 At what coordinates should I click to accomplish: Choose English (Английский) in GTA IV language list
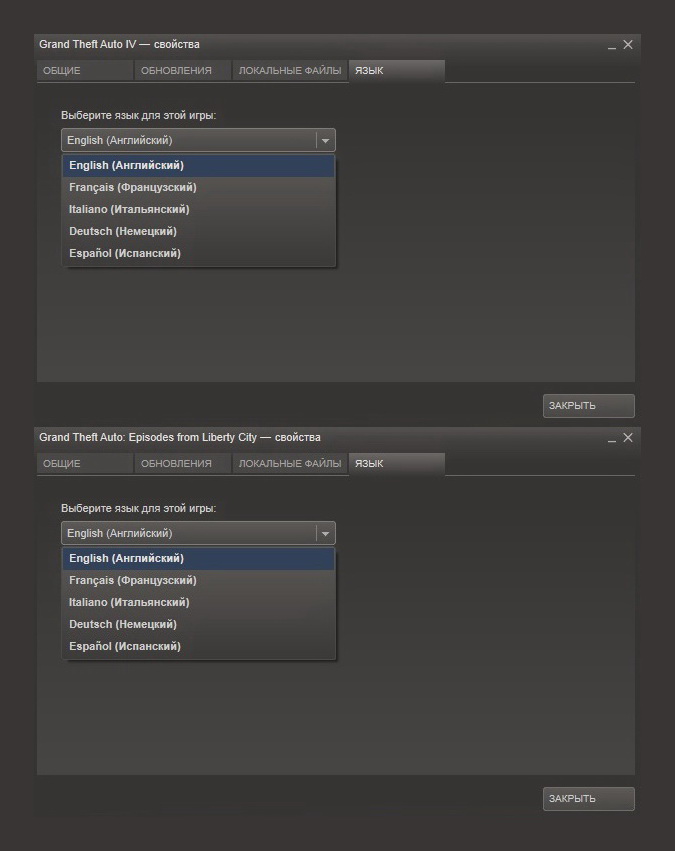point(198,166)
